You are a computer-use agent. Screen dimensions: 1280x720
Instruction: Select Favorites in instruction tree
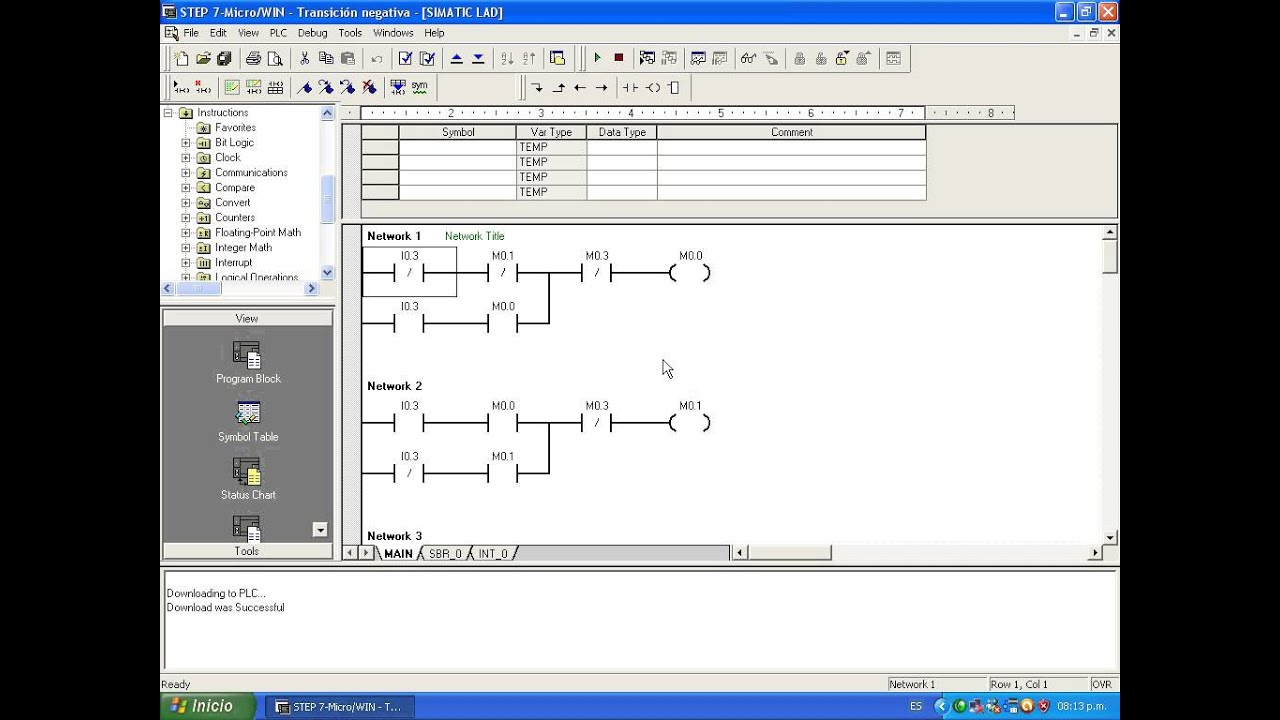click(235, 128)
